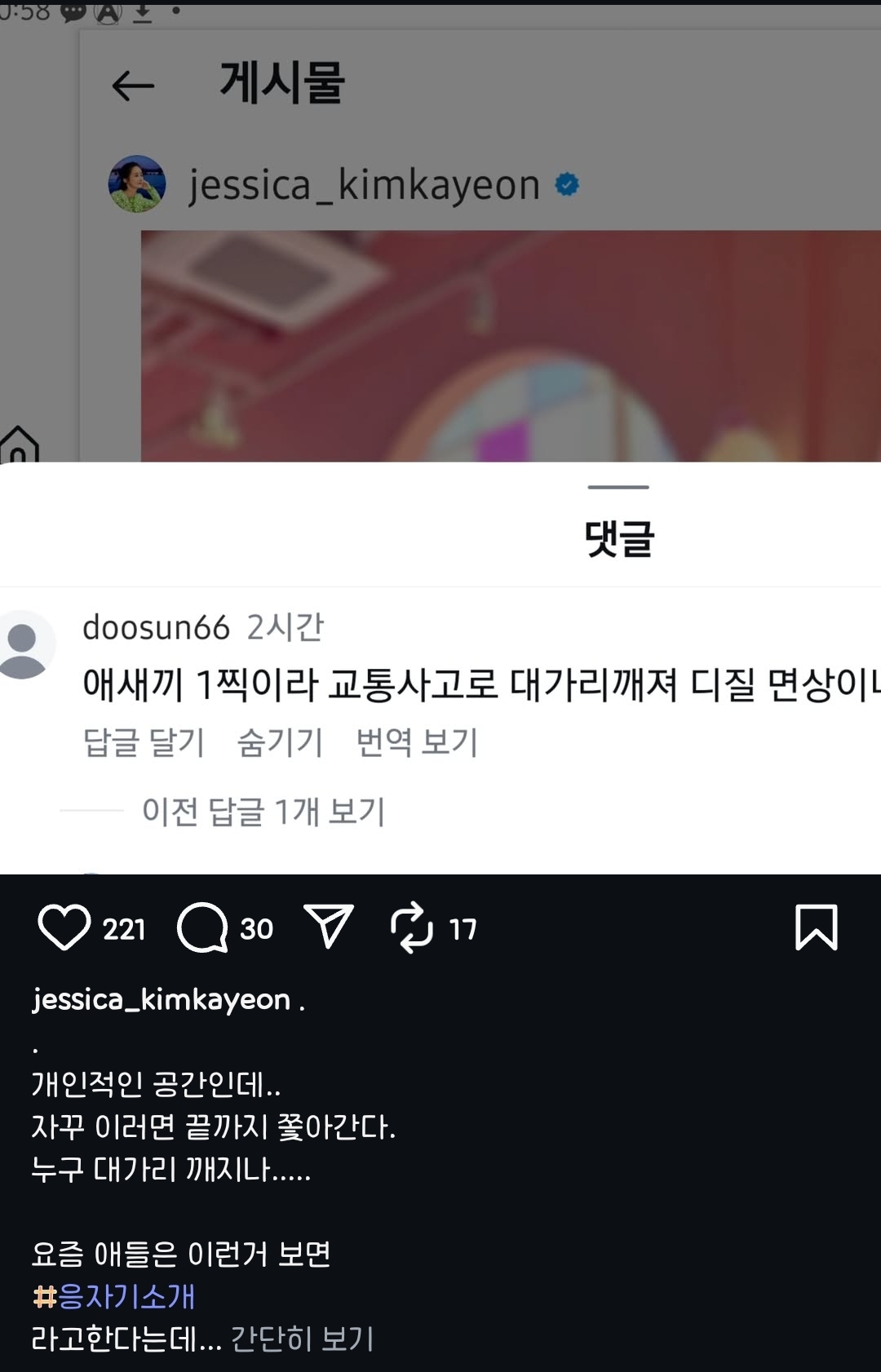Expand 이전 답글 1개 보기
Screen dimensions: 881x1372
(x=263, y=811)
